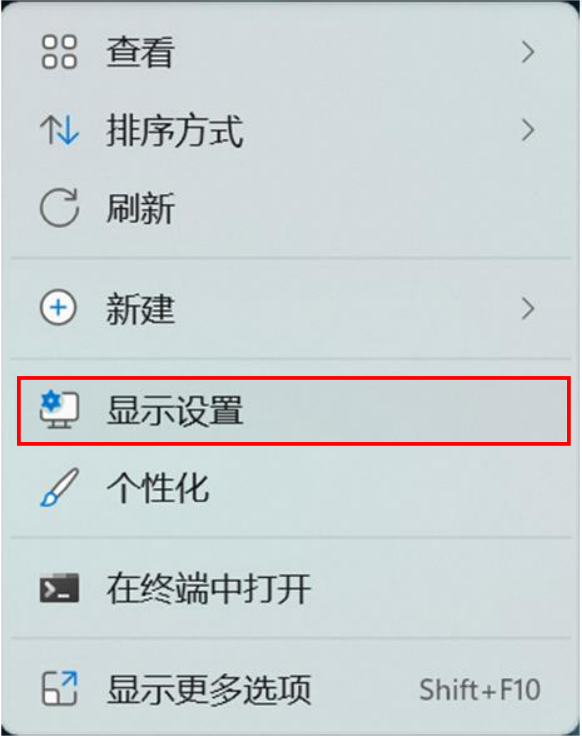Click the 个性化 paintbrush icon

[x=59, y=488]
